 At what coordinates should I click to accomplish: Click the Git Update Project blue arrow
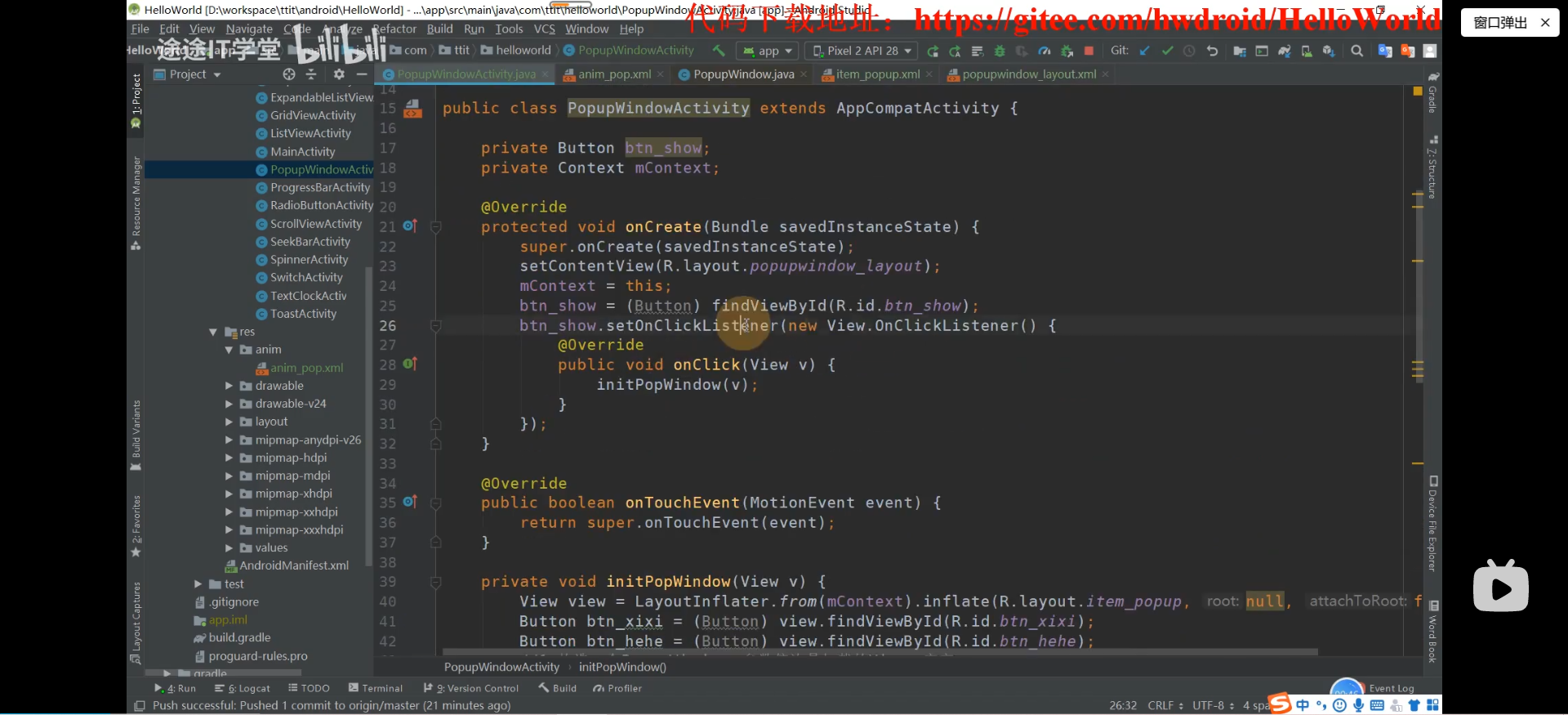[x=1145, y=51]
